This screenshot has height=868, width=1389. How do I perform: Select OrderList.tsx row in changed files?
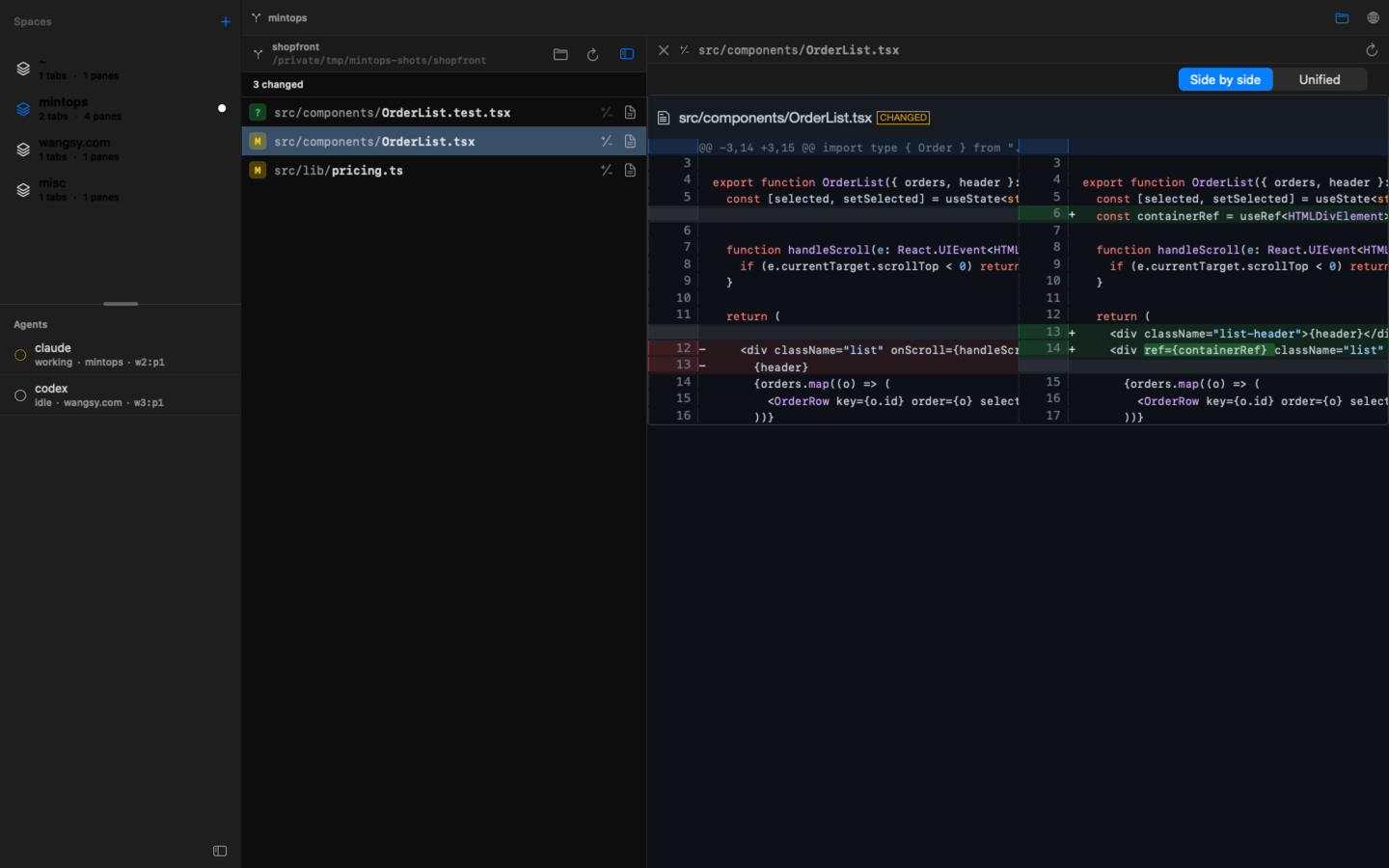pyautogui.click(x=444, y=142)
